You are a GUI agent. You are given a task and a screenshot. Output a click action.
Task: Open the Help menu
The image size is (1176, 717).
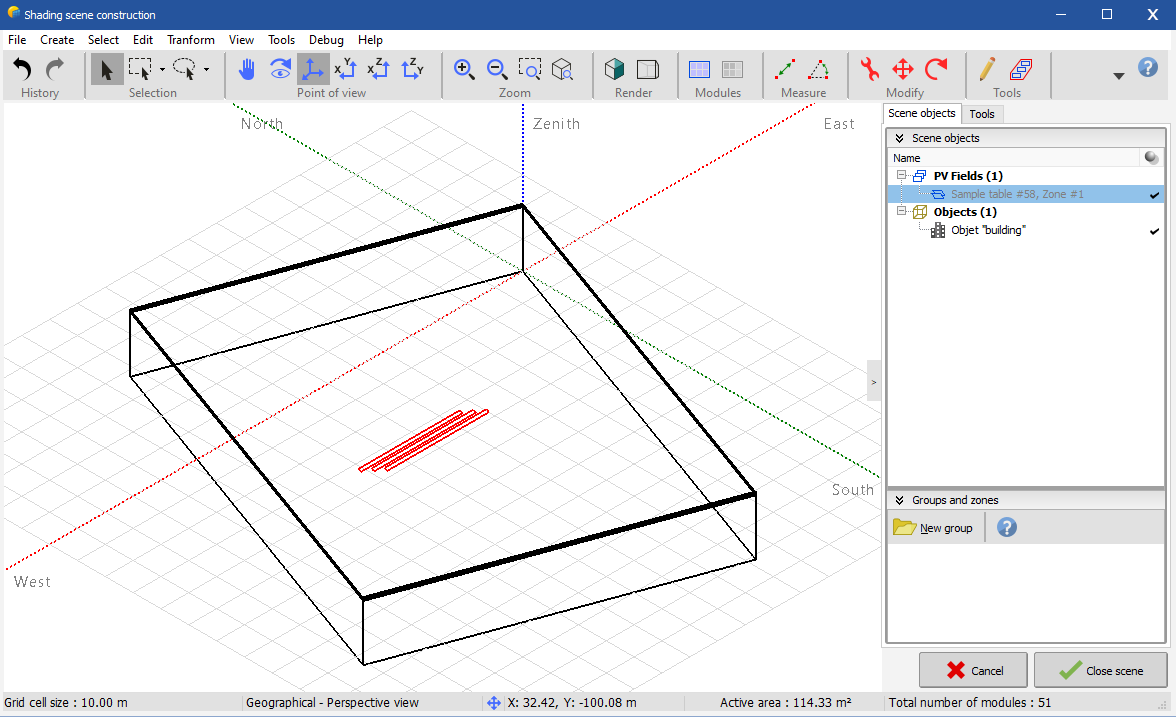(x=370, y=40)
